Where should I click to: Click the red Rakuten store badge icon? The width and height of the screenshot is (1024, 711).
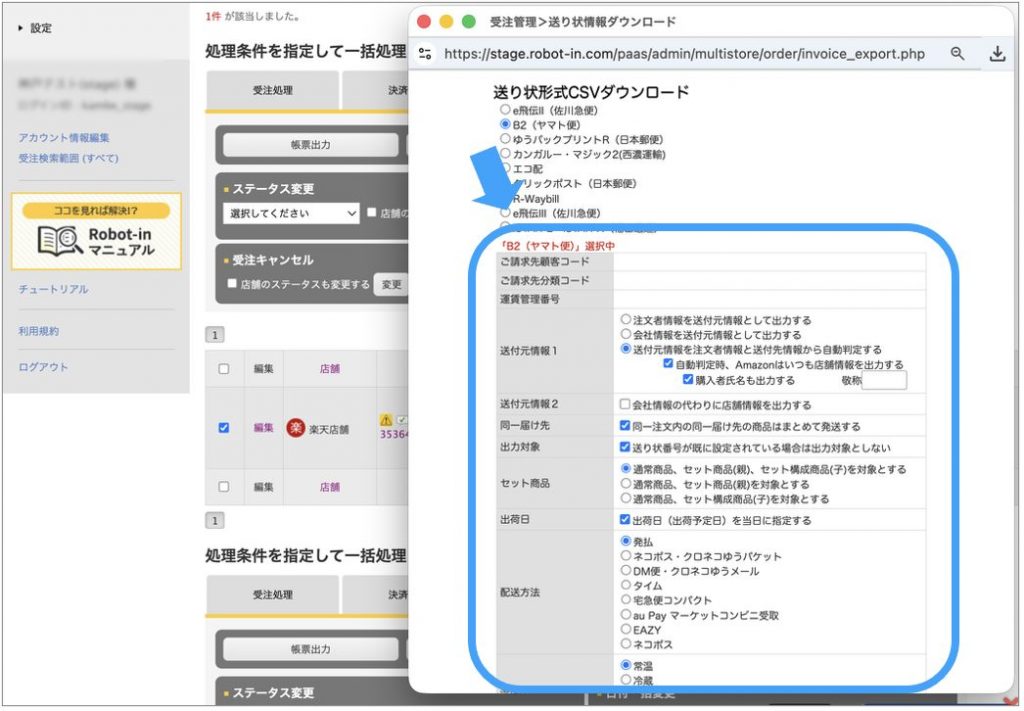[x=296, y=428]
